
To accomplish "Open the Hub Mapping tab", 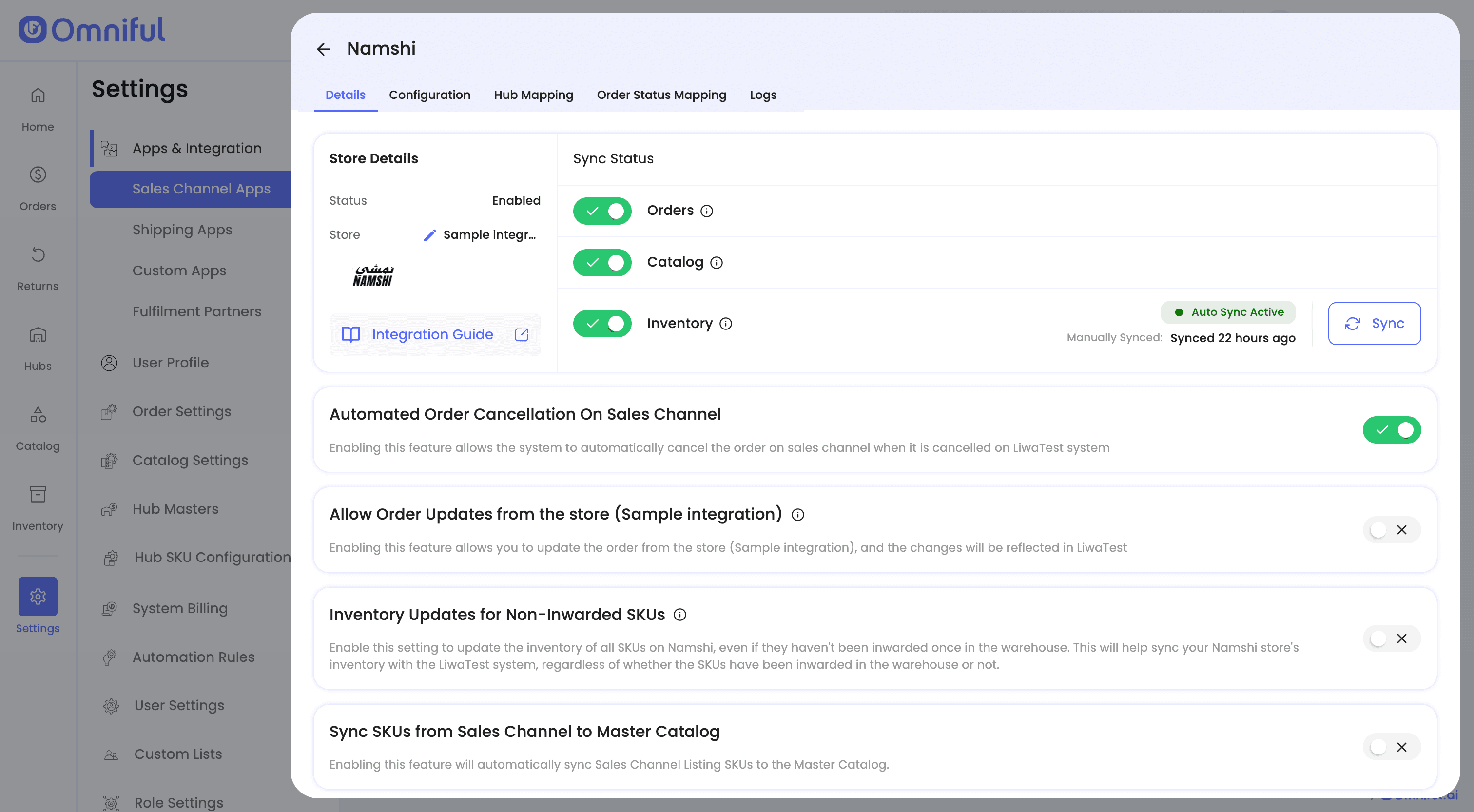I will [x=533, y=95].
